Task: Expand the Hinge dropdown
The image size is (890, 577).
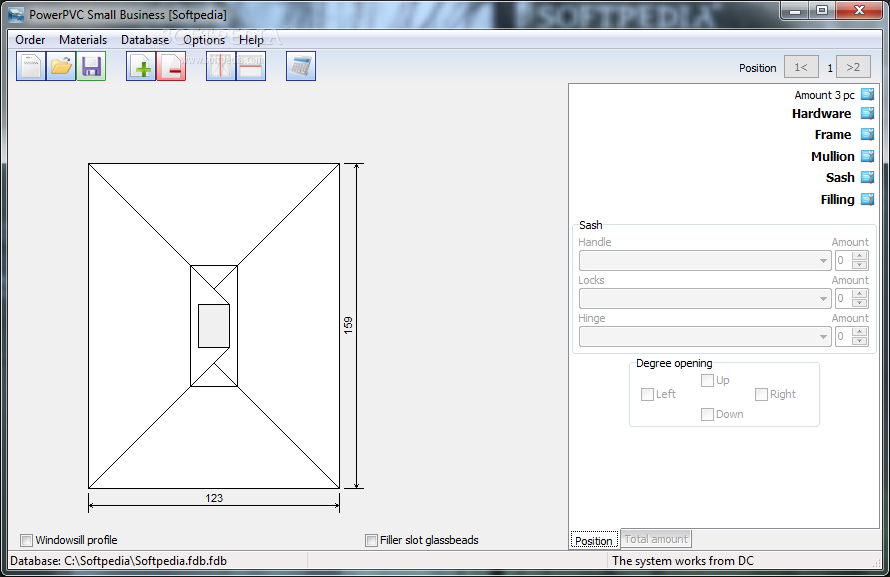Action: coord(823,336)
